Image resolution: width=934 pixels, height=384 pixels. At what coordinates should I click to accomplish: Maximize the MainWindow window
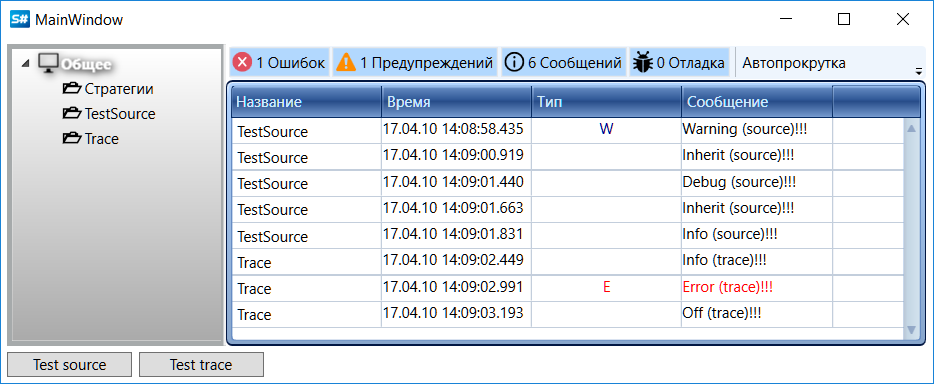pos(844,20)
